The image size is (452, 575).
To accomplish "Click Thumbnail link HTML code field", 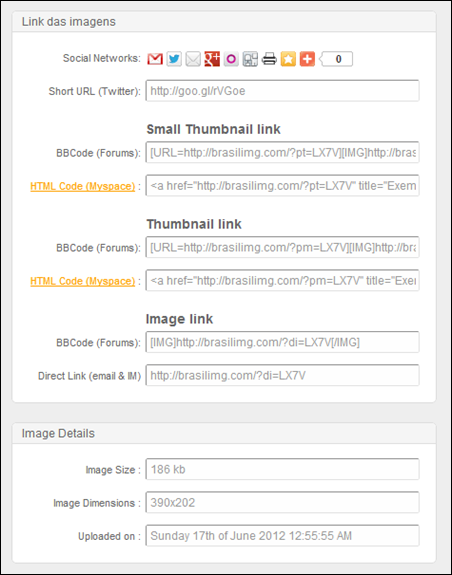I will click(282, 281).
